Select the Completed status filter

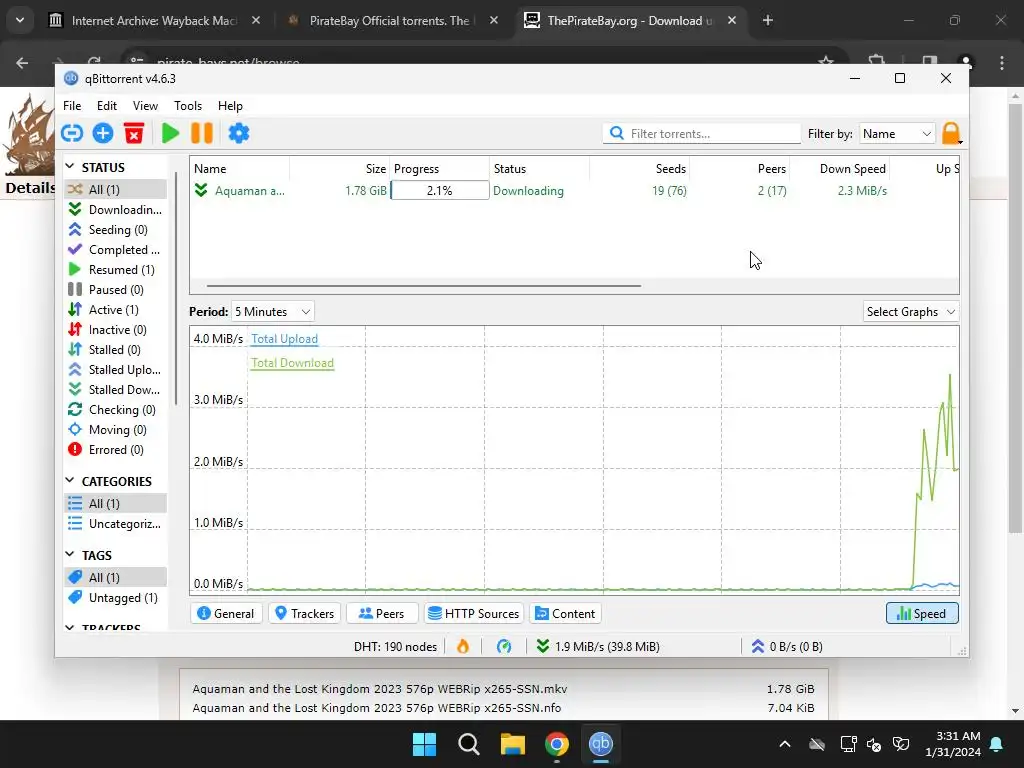click(116, 249)
